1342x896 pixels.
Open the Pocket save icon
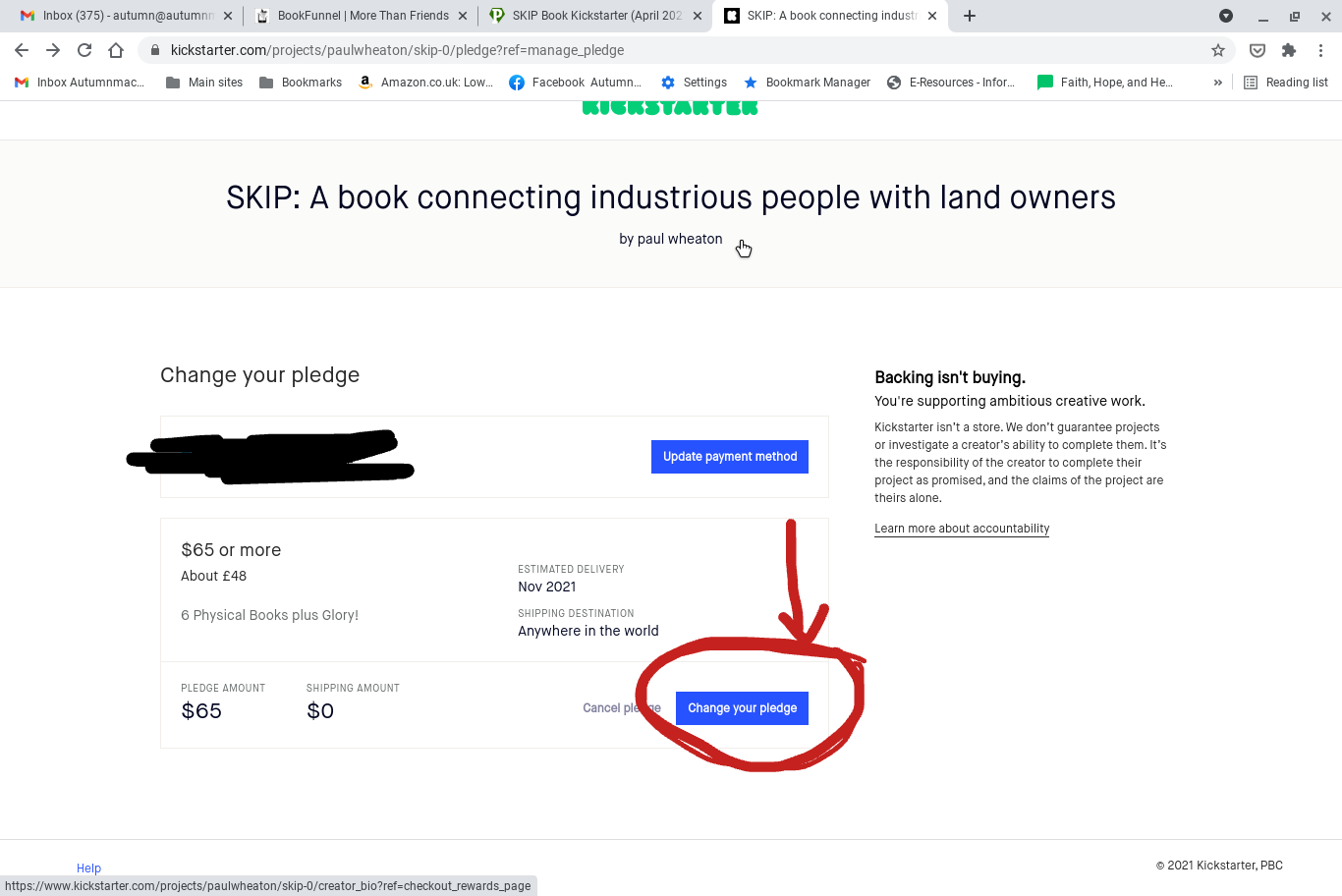pyautogui.click(x=1258, y=50)
